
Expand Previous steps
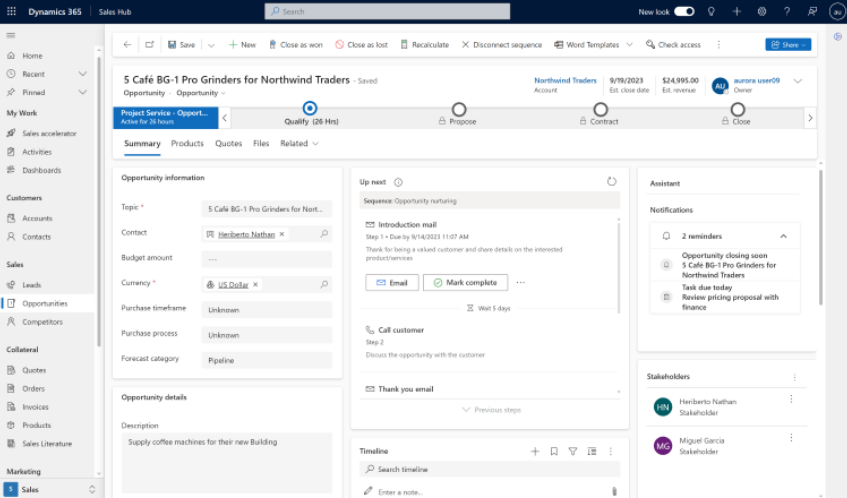492,410
